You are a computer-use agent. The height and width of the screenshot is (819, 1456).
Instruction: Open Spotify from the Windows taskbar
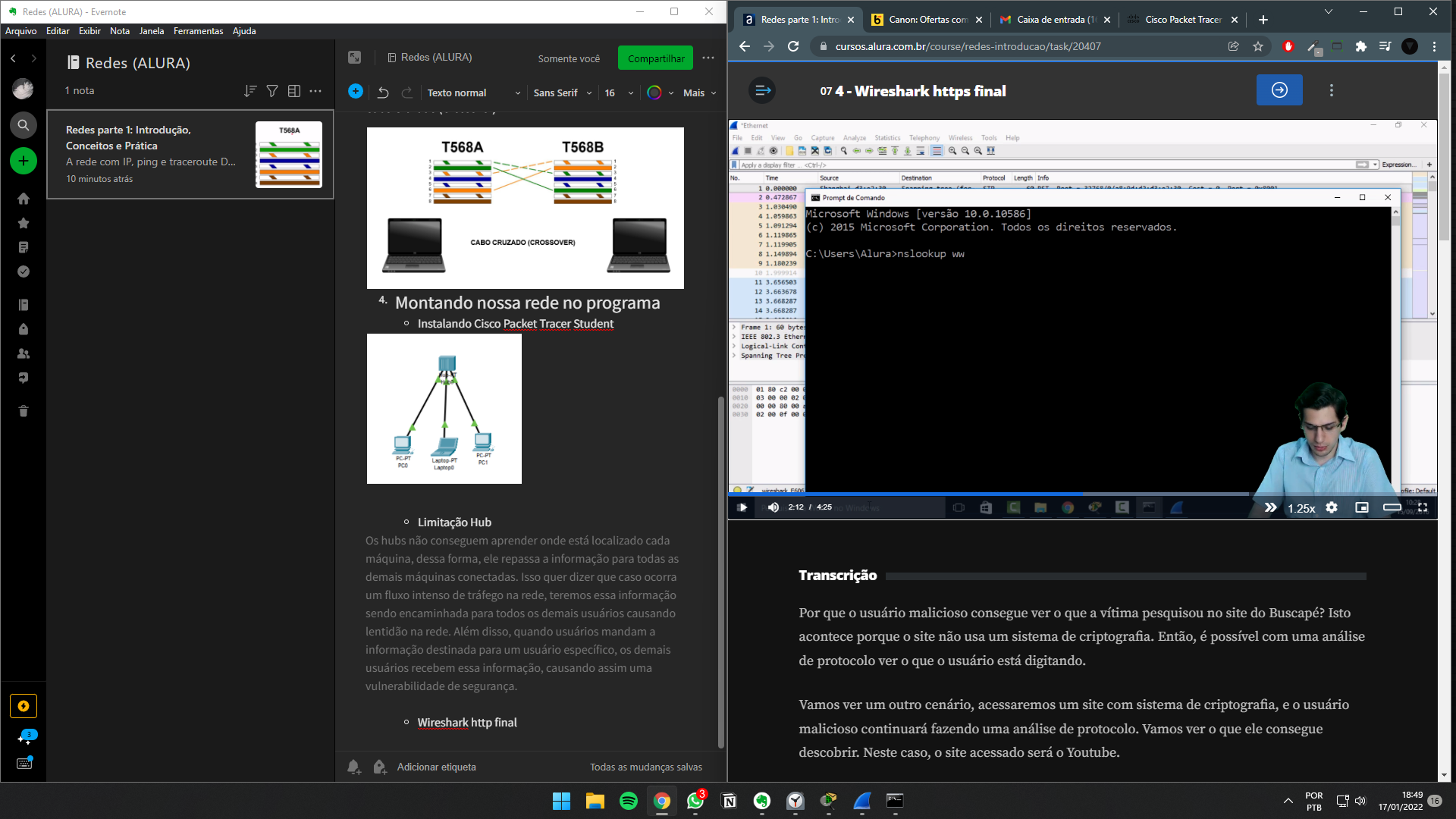629,801
